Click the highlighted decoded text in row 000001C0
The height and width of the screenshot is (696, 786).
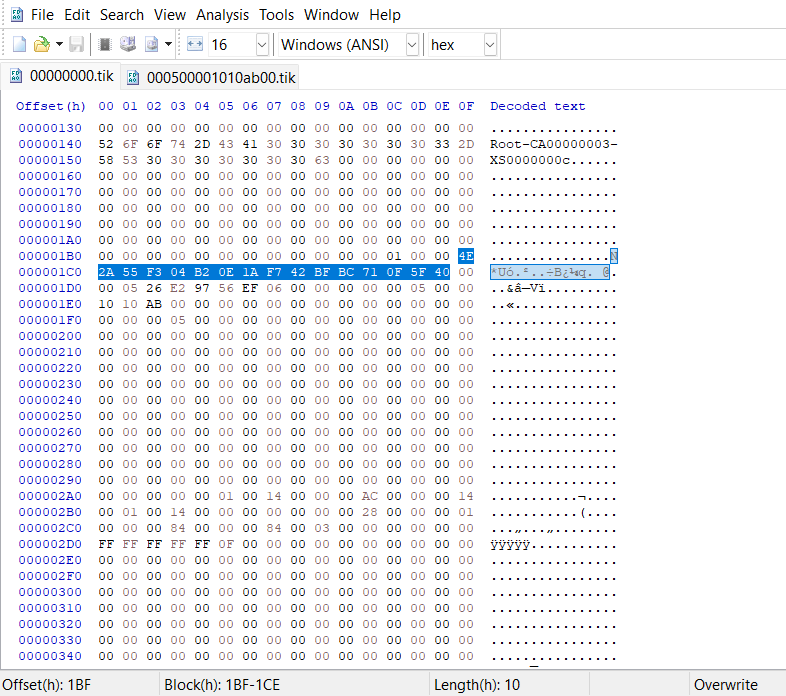(550, 272)
